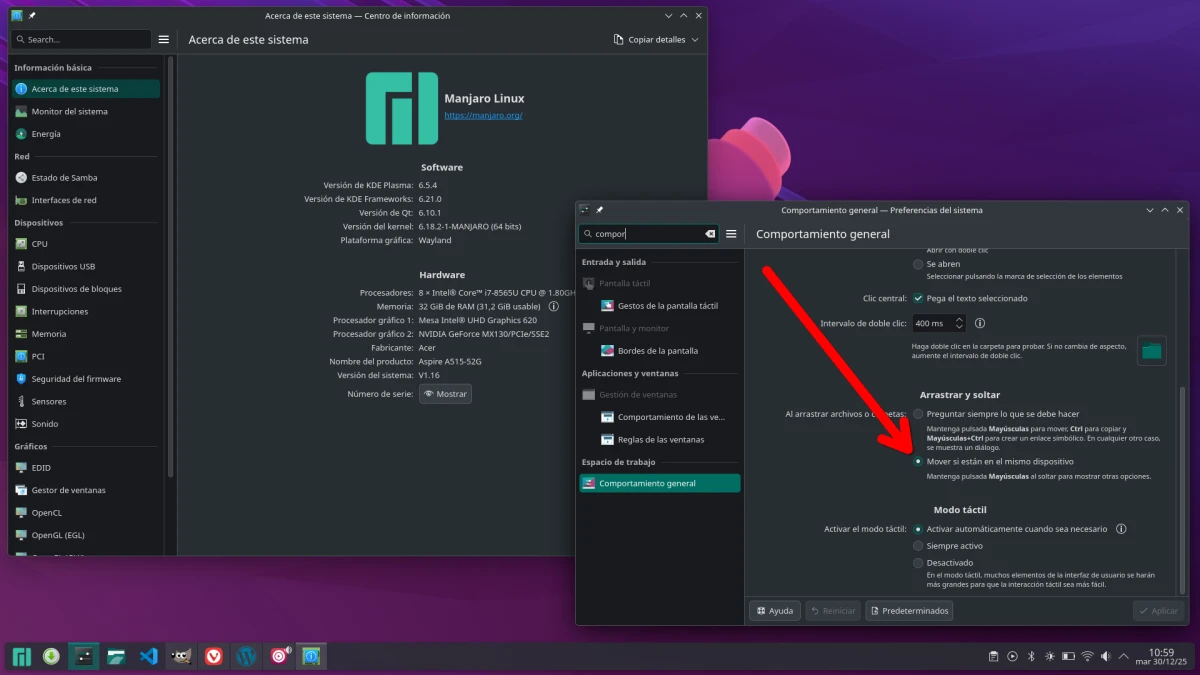The width and height of the screenshot is (1200, 675).
Task: Select 'Bordes de la pantalla' settings entry
Action: pyautogui.click(x=657, y=351)
